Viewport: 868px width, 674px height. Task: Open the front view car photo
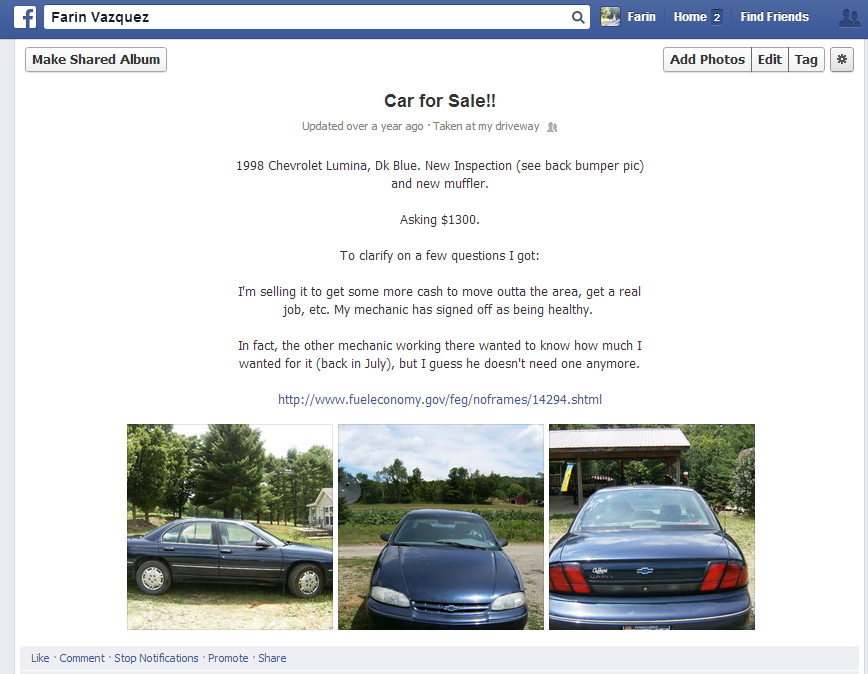point(441,527)
